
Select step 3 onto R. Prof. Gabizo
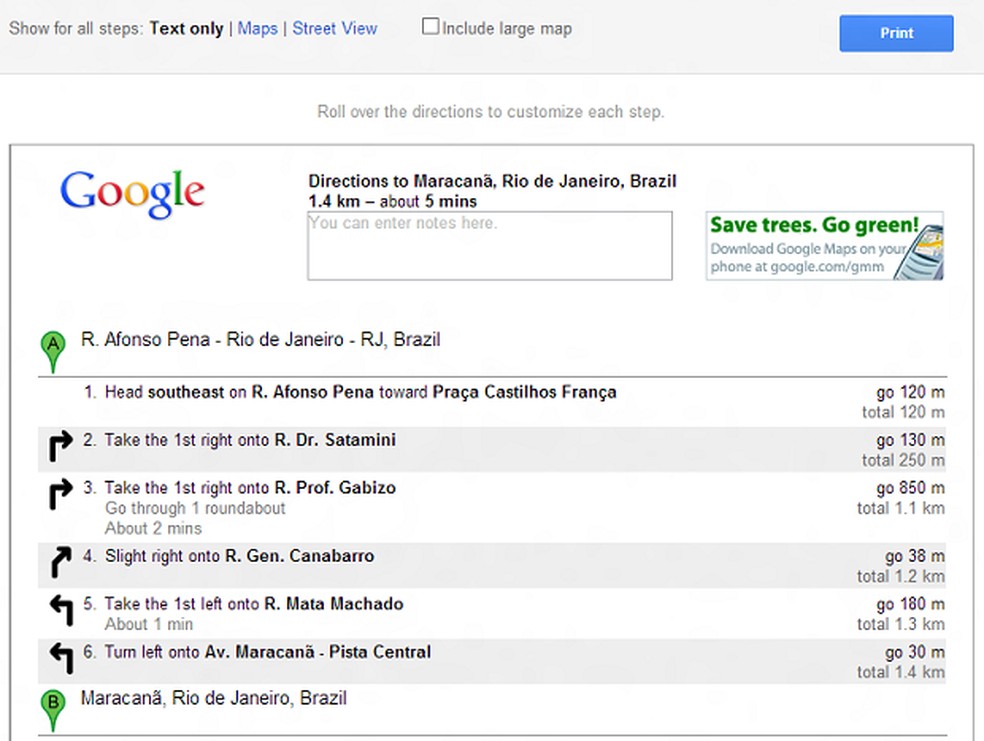[250, 489]
